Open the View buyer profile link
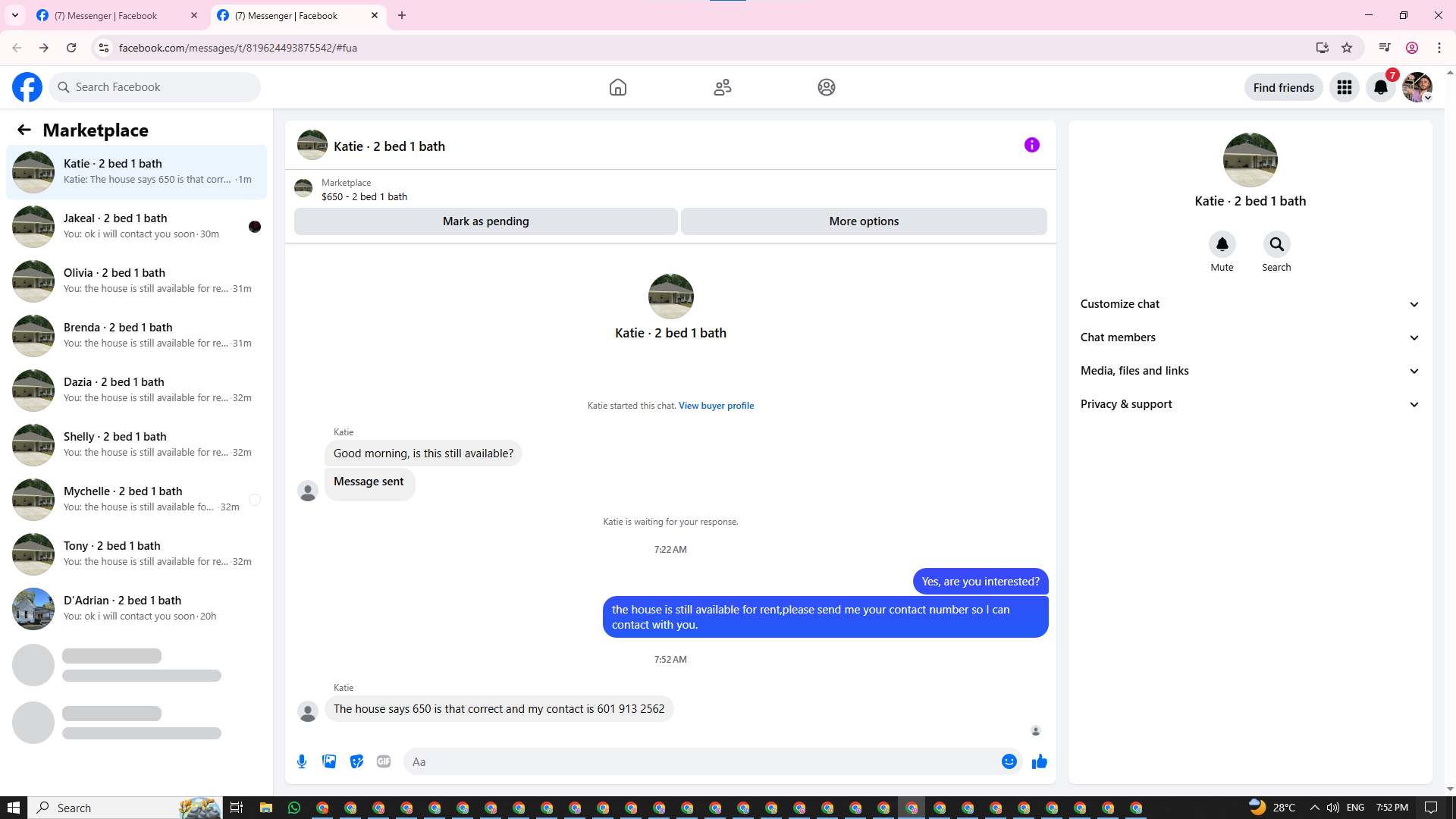Screen dimensions: 1456x819 tap(716, 406)
